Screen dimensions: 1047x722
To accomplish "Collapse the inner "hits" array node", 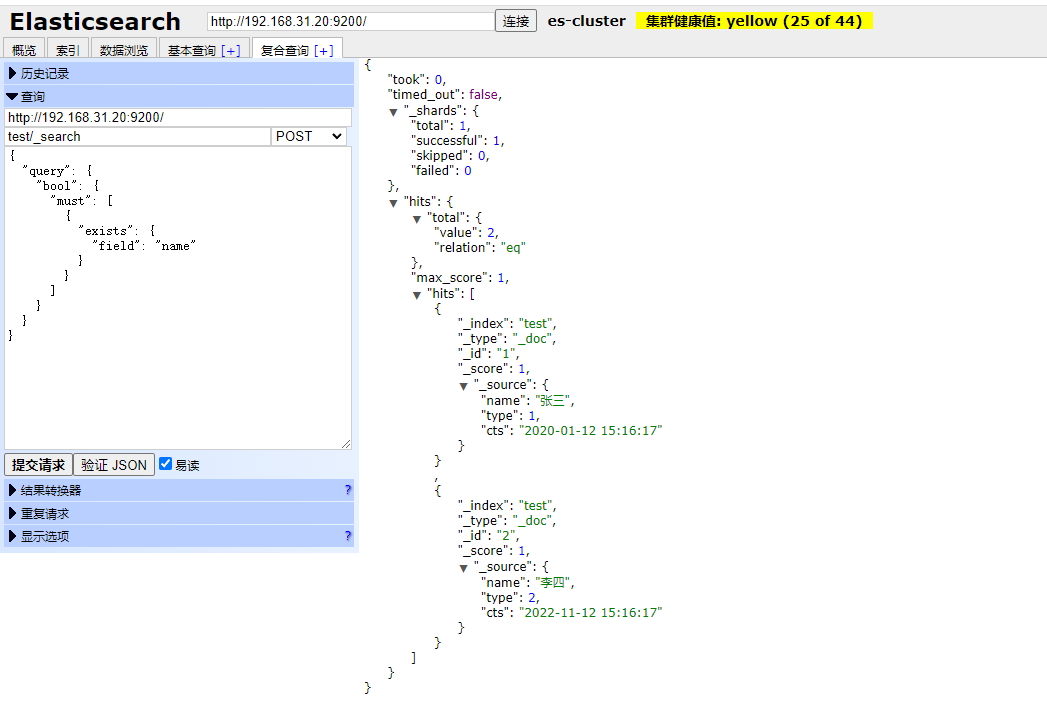I will point(417,295).
